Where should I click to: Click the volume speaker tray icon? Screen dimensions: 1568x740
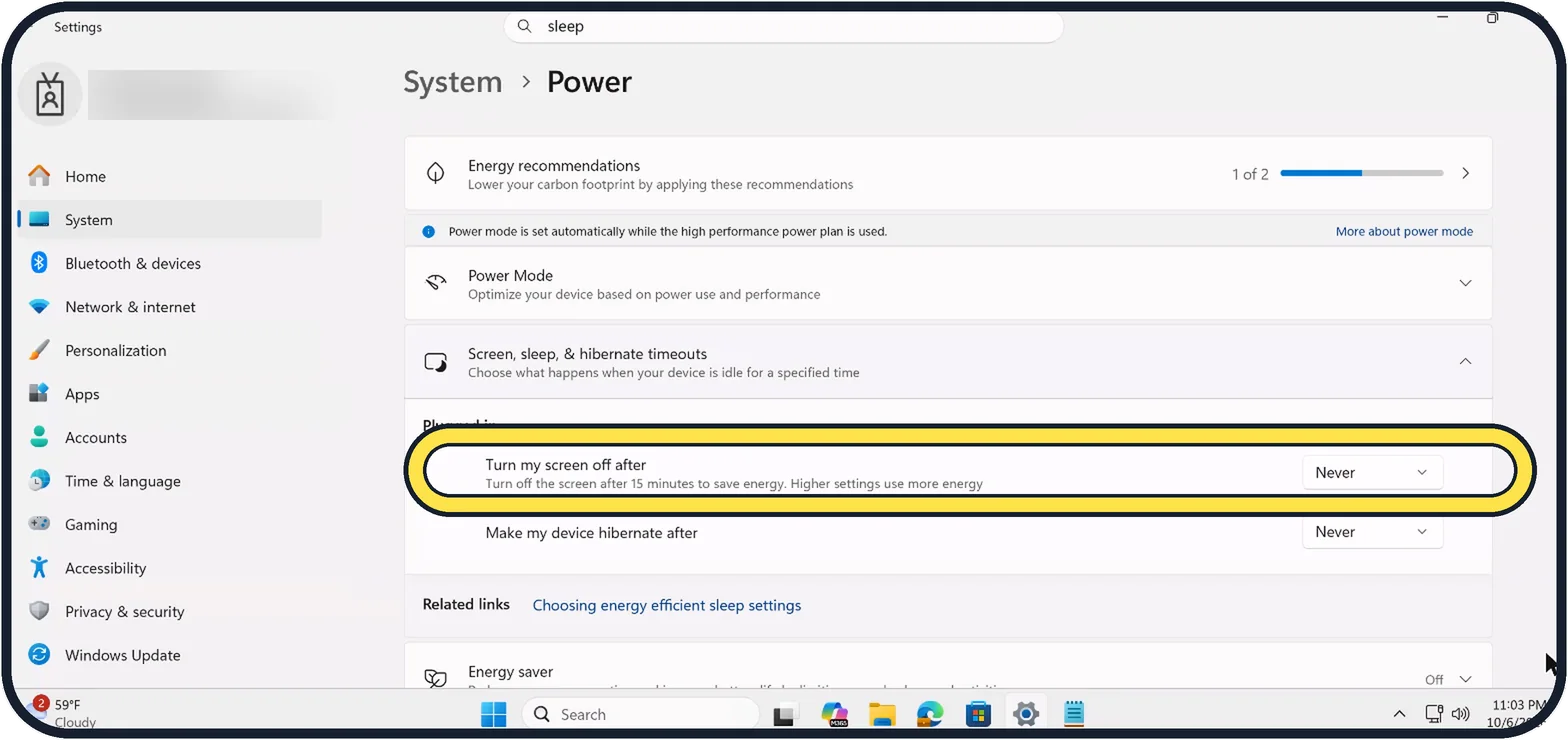[x=1460, y=714]
